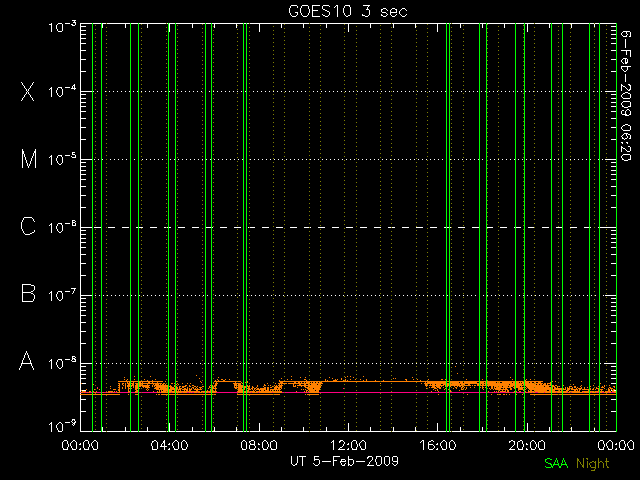The image size is (640, 480).
Task: Select the 'C' flare class label
Action: coord(28,226)
